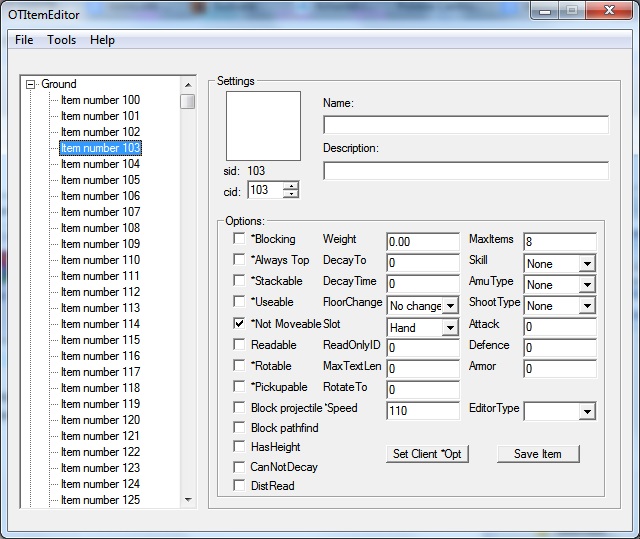
Task: Focus the Description input field
Action: pyautogui.click(x=466, y=171)
